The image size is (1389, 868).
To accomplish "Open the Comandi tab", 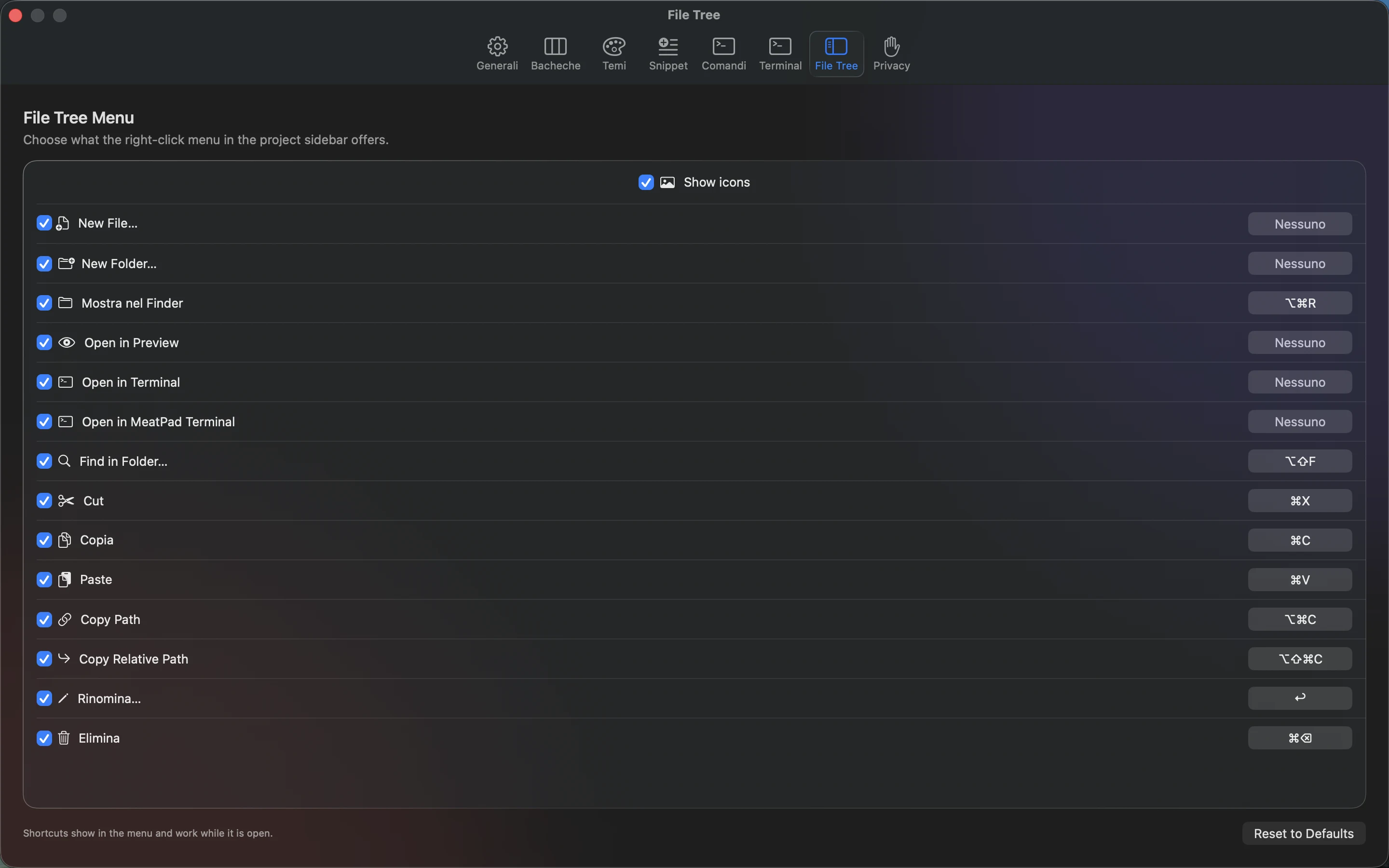I will pyautogui.click(x=723, y=54).
